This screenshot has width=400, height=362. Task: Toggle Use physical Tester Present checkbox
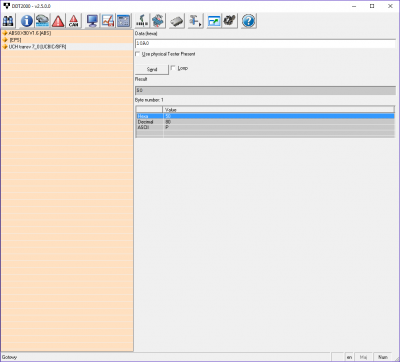(138, 54)
